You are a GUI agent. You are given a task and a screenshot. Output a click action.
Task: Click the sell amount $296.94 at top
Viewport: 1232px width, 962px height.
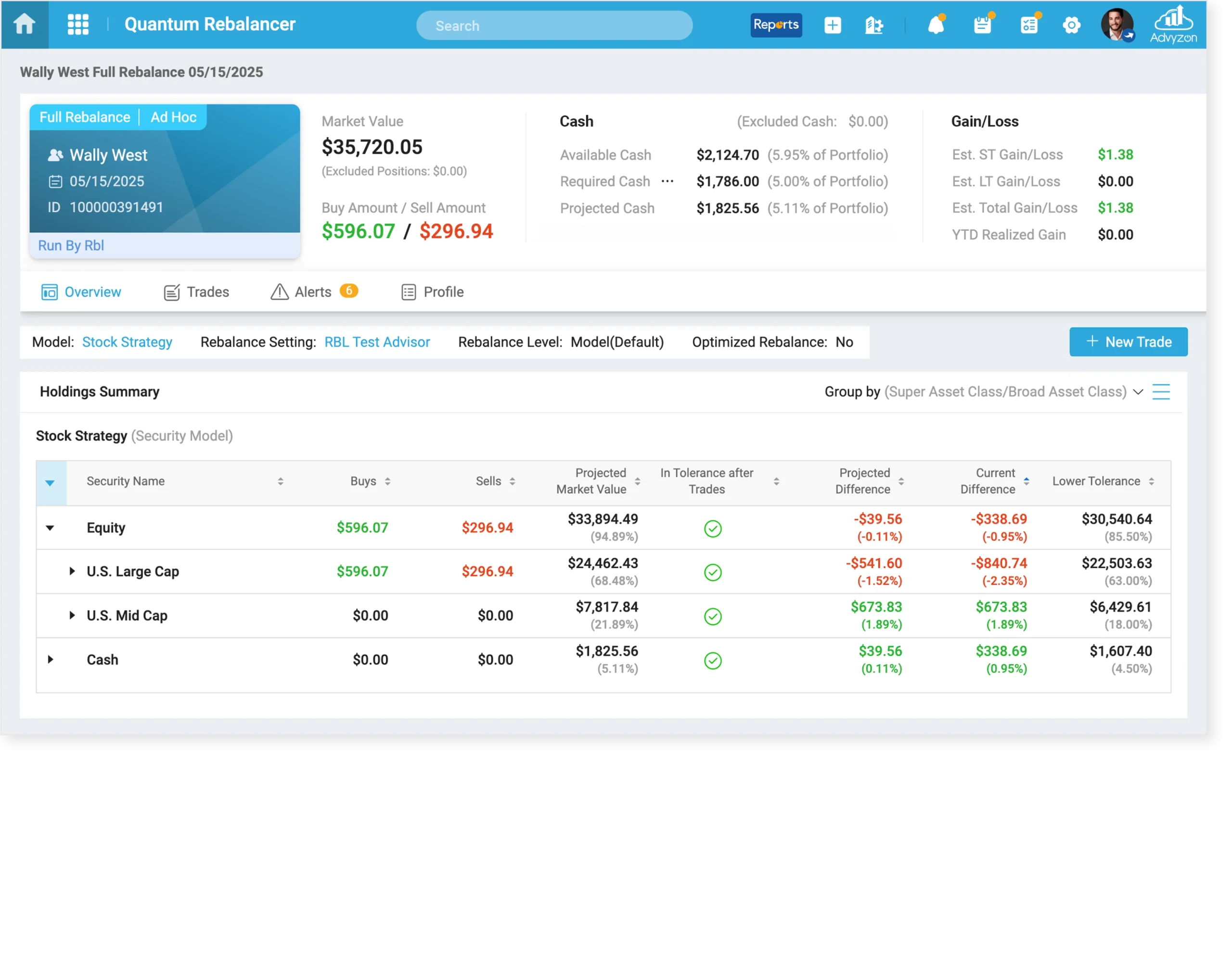click(456, 231)
